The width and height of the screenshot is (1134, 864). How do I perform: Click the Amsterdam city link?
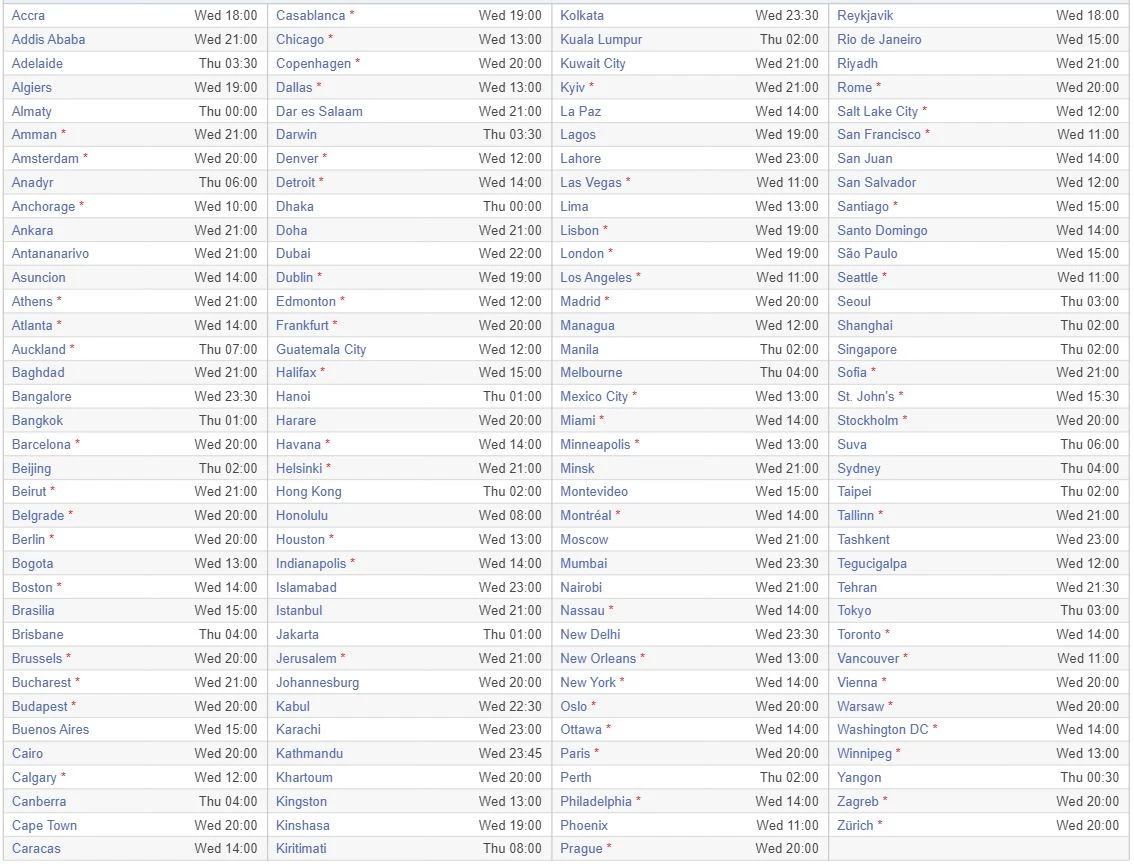45,158
